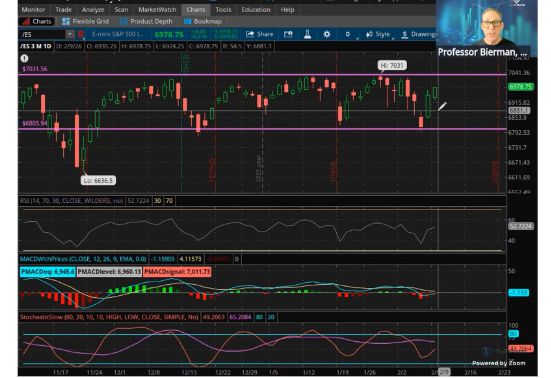Screen dimensions: 551x378
Task: Switch to the Analyze tab
Action: (93, 10)
